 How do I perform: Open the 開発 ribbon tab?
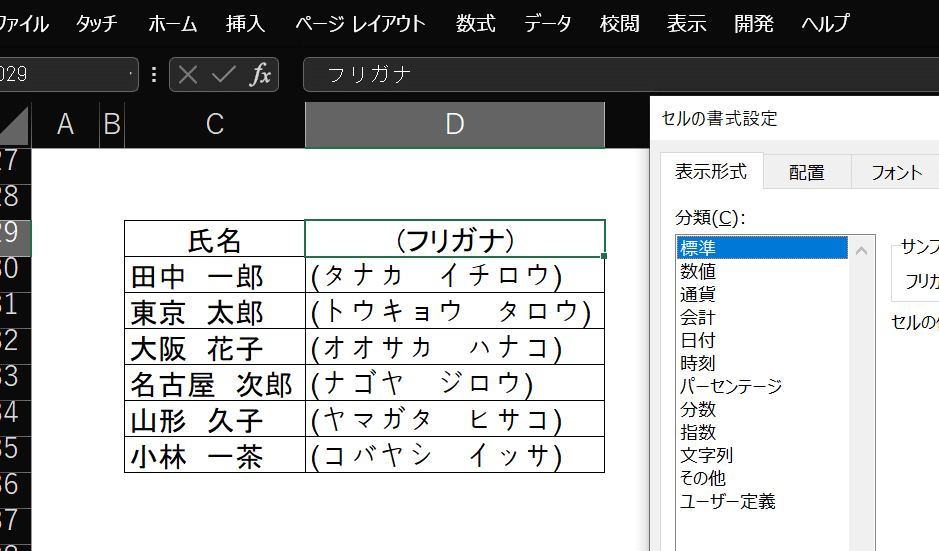tap(754, 24)
